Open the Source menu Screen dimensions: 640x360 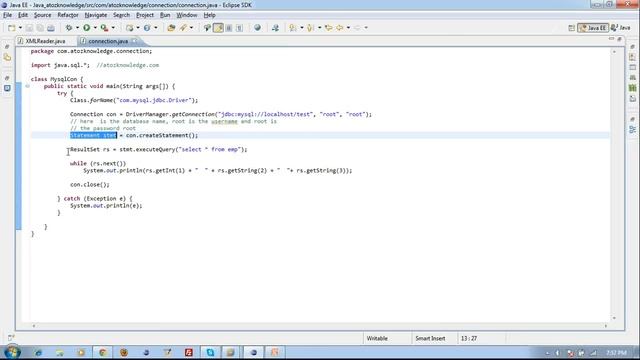pyautogui.click(x=42, y=15)
